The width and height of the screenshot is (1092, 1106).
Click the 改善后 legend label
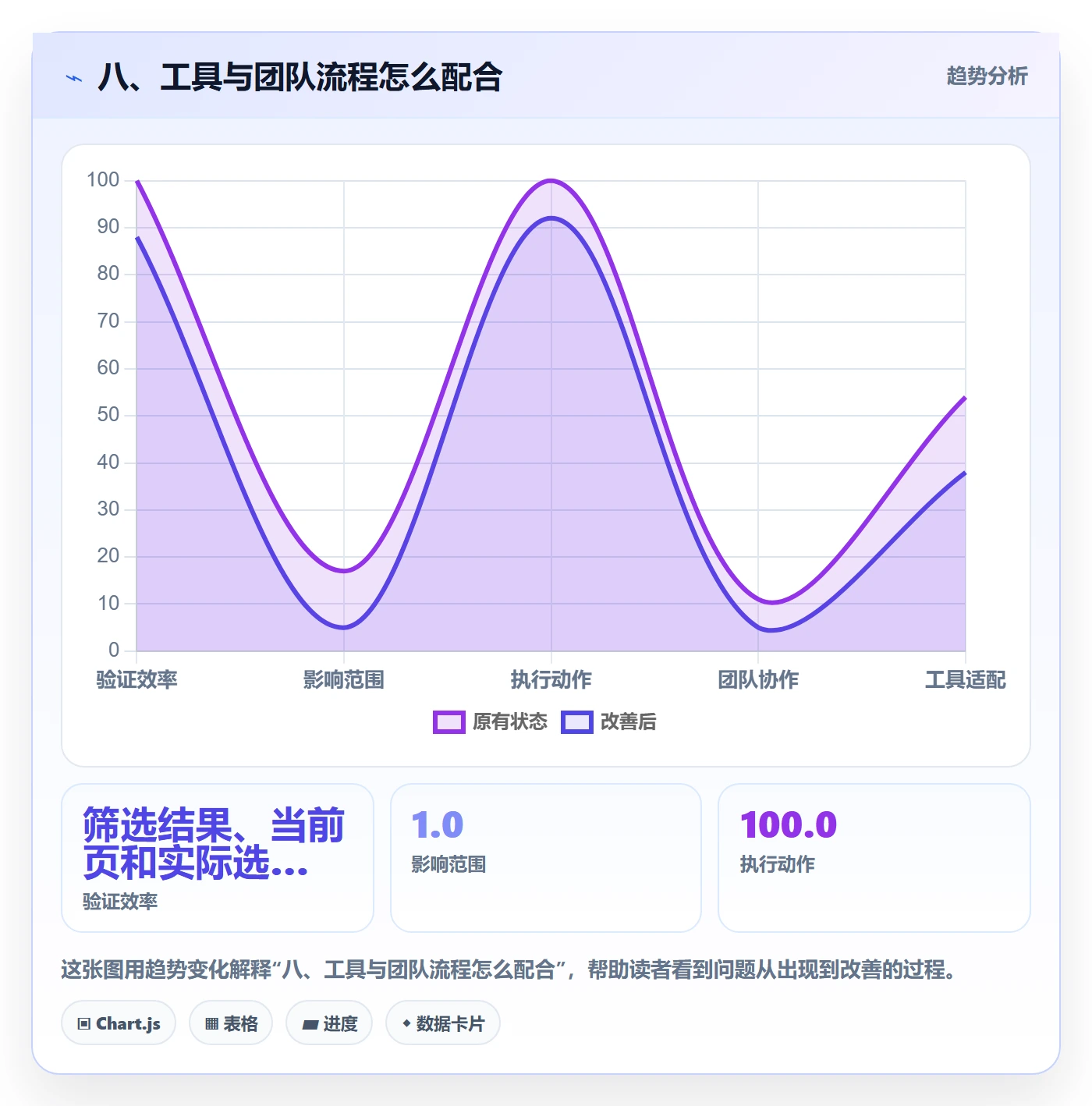(629, 722)
